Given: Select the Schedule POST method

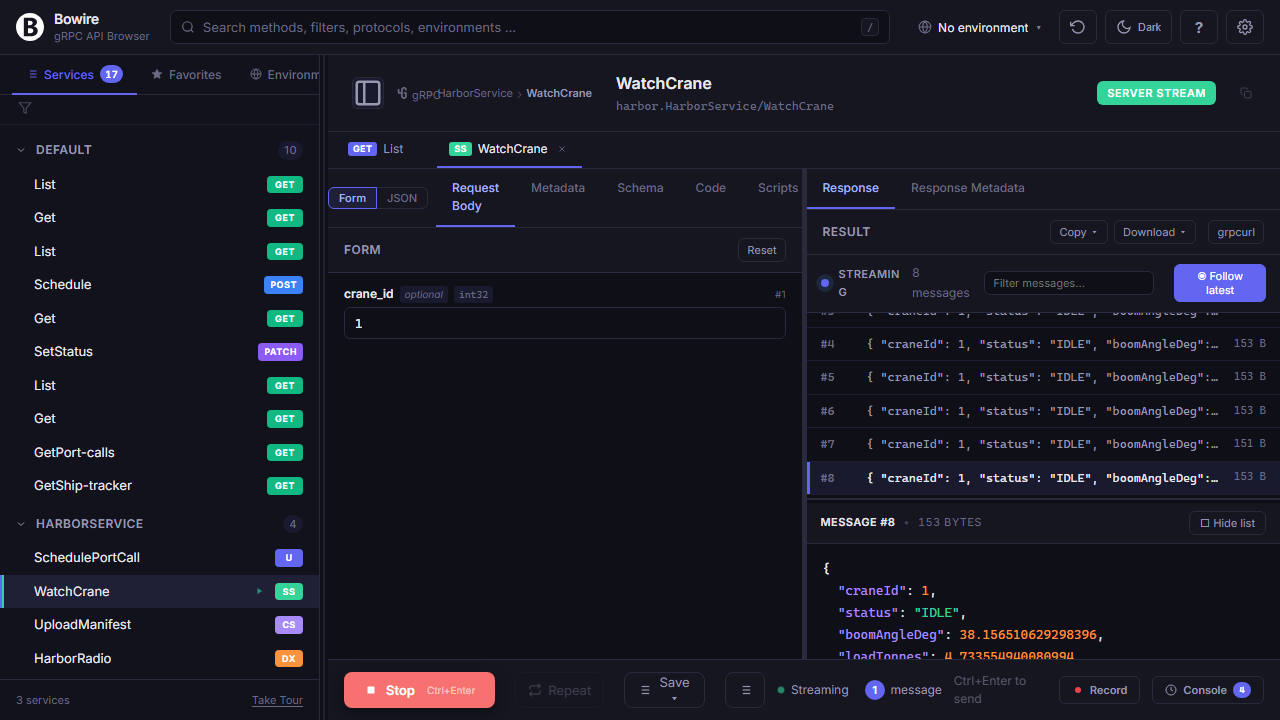Looking at the screenshot, I should point(160,284).
